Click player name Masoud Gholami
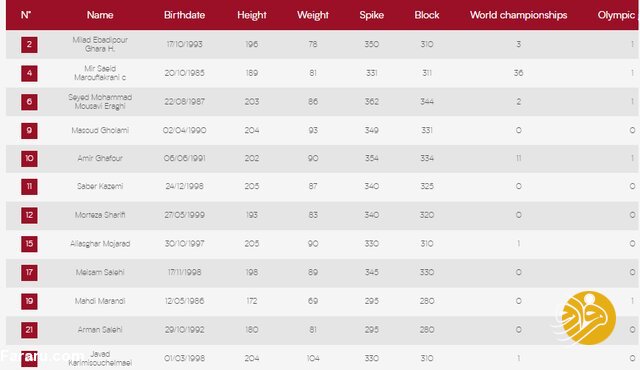Image resolution: width=640 pixels, height=370 pixels. [100, 131]
